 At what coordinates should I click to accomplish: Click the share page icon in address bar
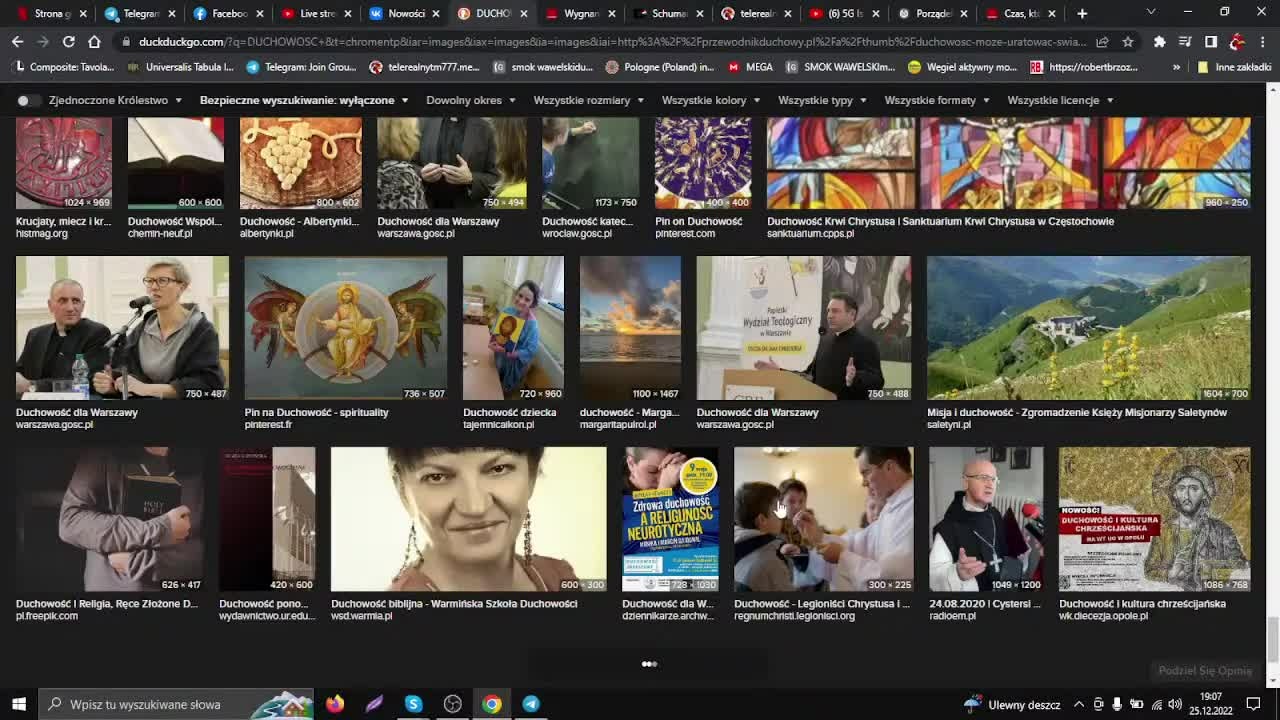pos(1102,42)
